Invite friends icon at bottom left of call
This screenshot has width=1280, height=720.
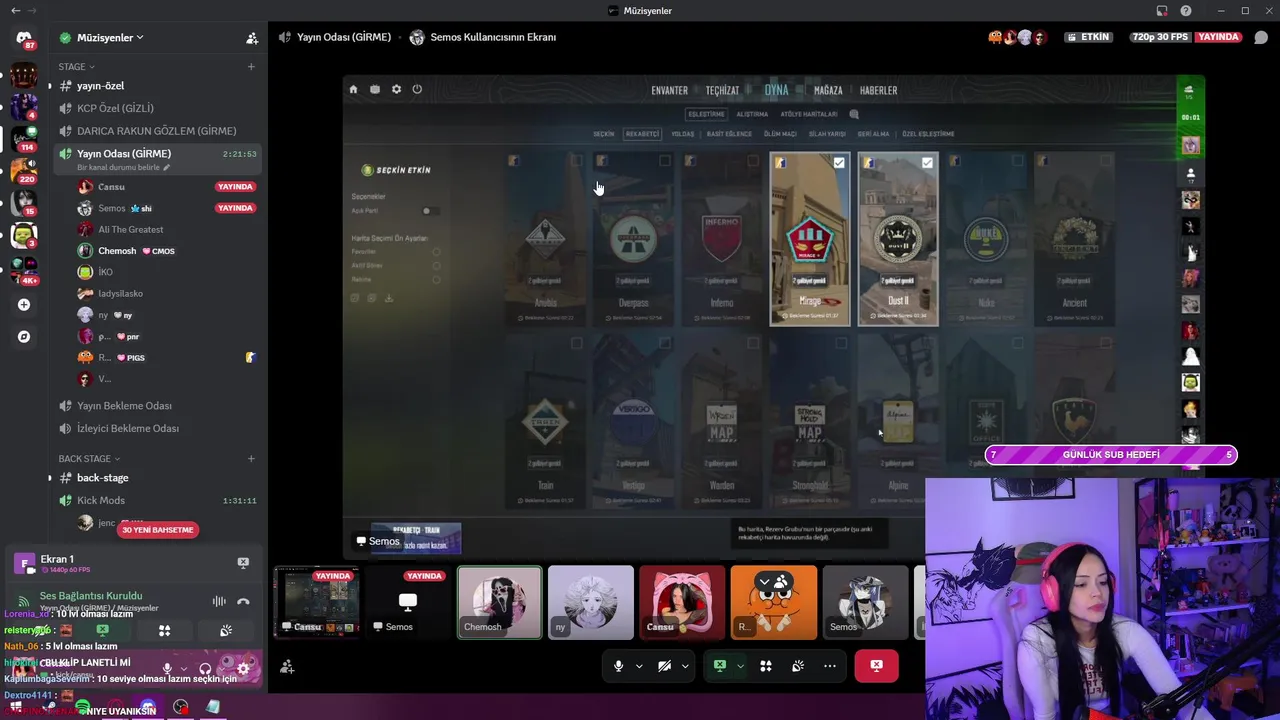tap(288, 667)
